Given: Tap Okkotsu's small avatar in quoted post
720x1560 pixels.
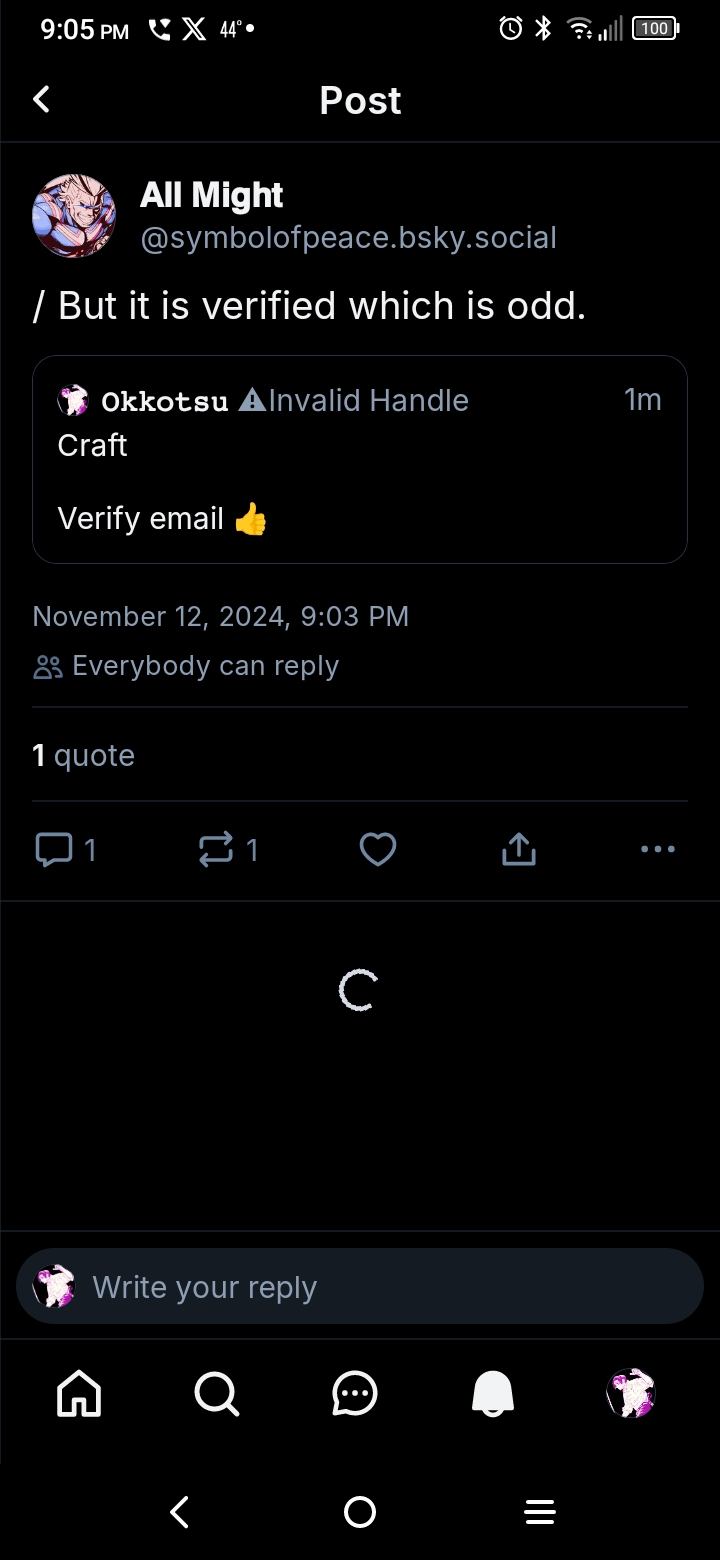Looking at the screenshot, I should click(x=73, y=401).
